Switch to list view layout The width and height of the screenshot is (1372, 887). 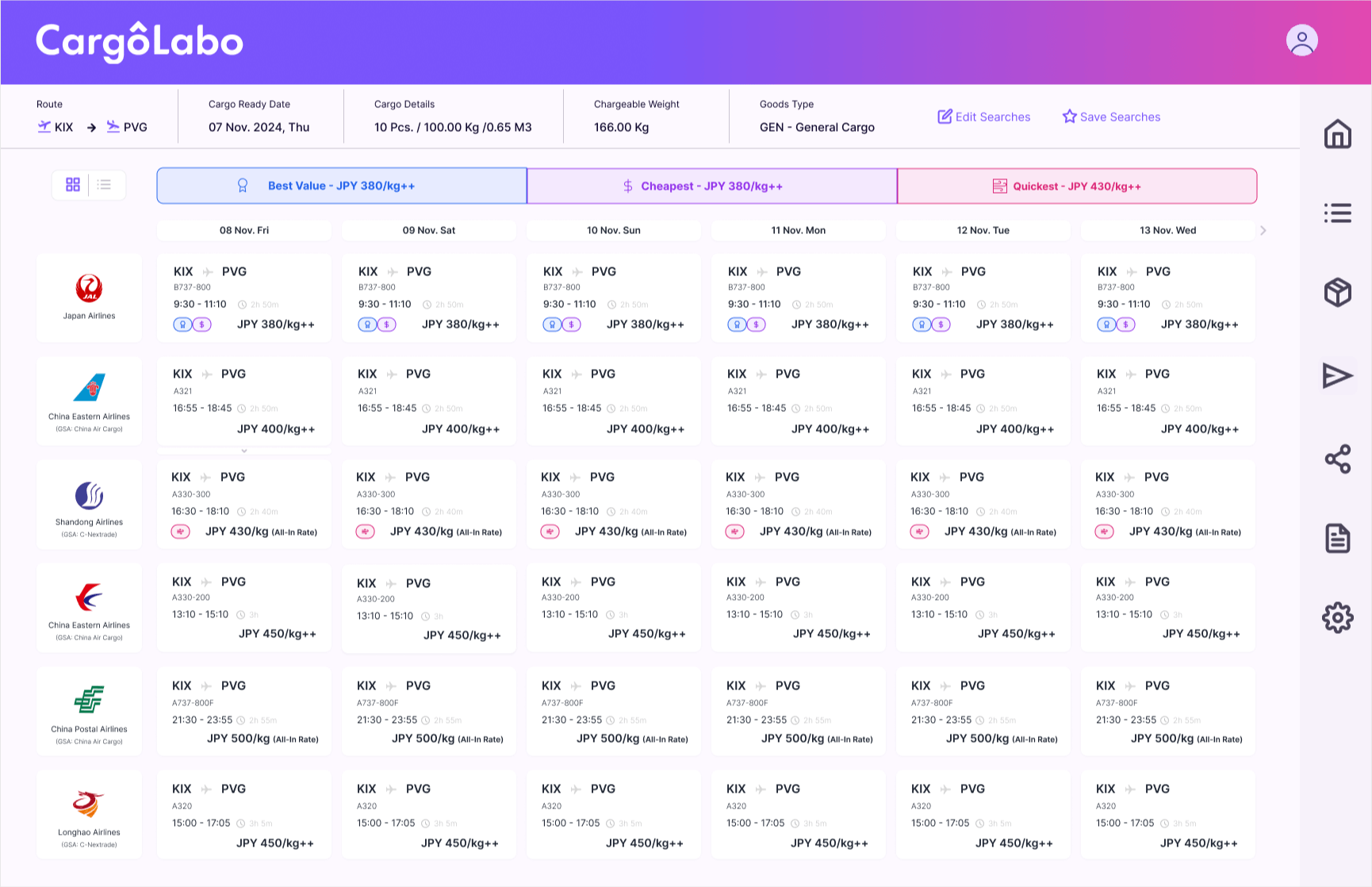point(104,185)
